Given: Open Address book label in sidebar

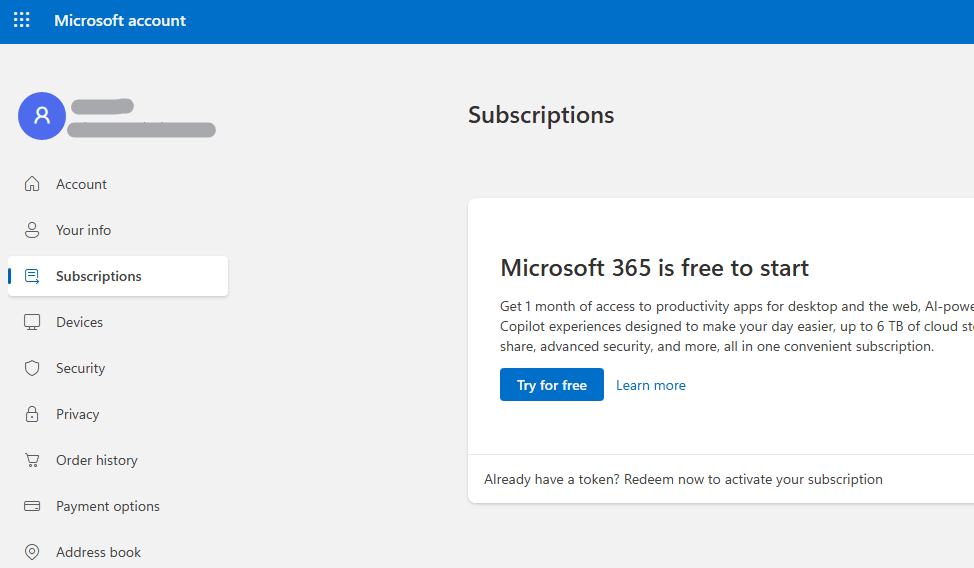Looking at the screenshot, I should coord(98,552).
